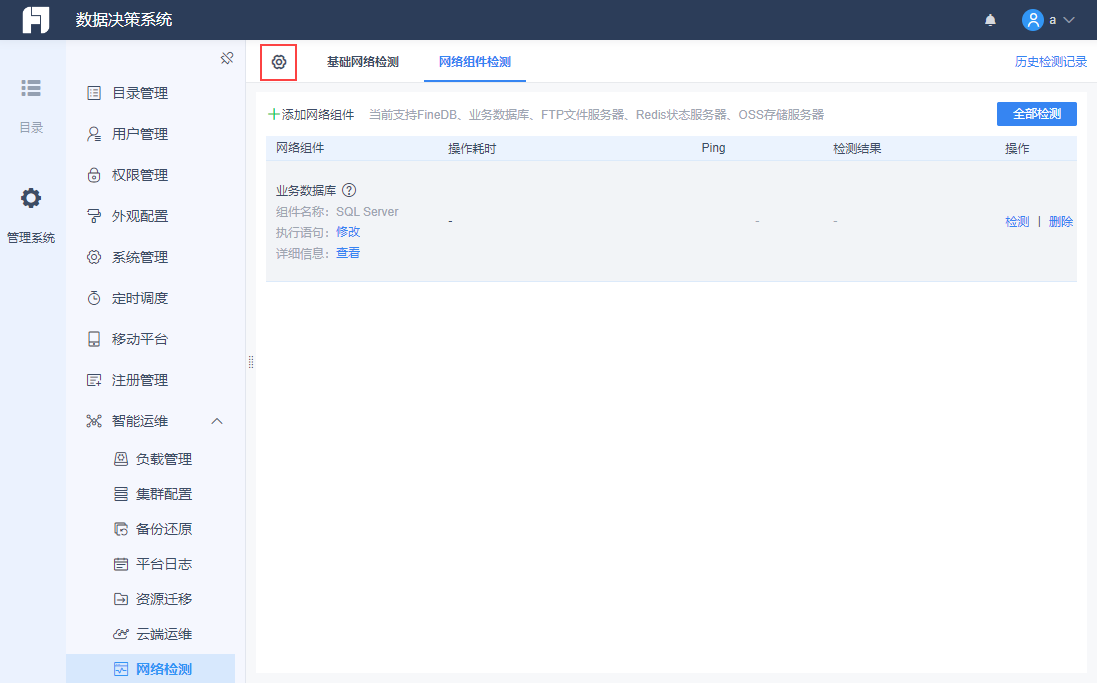Open network detection settings gear
Viewport: 1097px width, 683px height.
click(278, 62)
